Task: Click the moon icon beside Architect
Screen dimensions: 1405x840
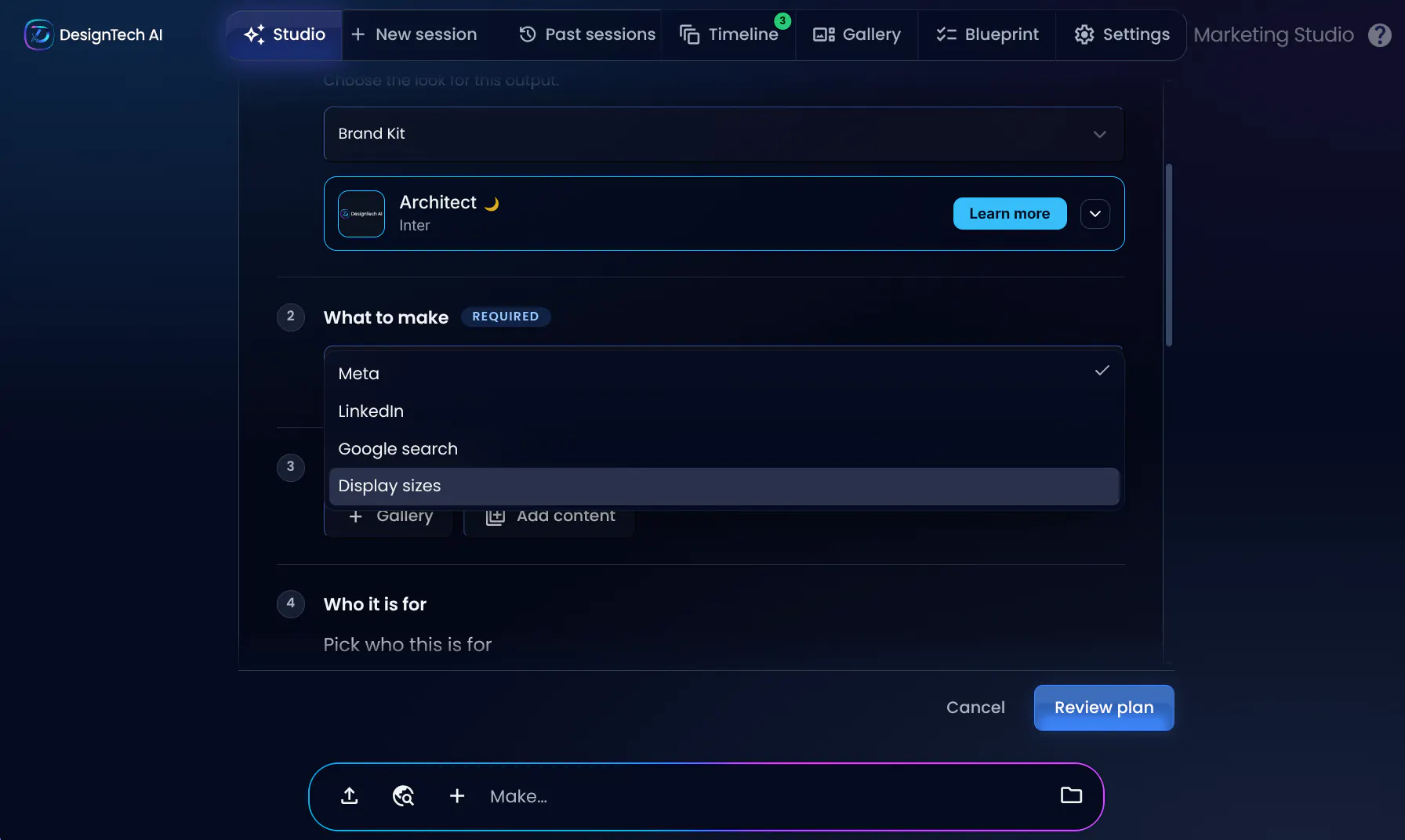Action: pos(492,204)
